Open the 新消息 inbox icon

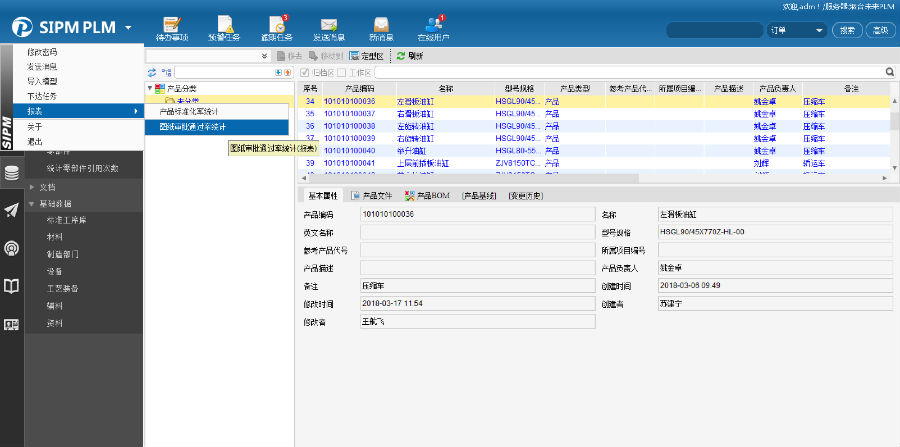[x=380, y=27]
